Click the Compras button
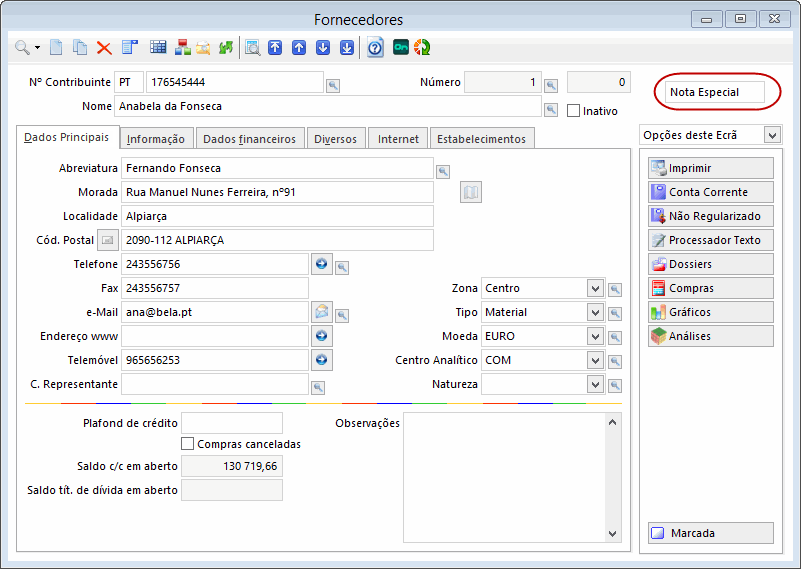Viewport: 801px width, 569px height. pyautogui.click(x=711, y=288)
